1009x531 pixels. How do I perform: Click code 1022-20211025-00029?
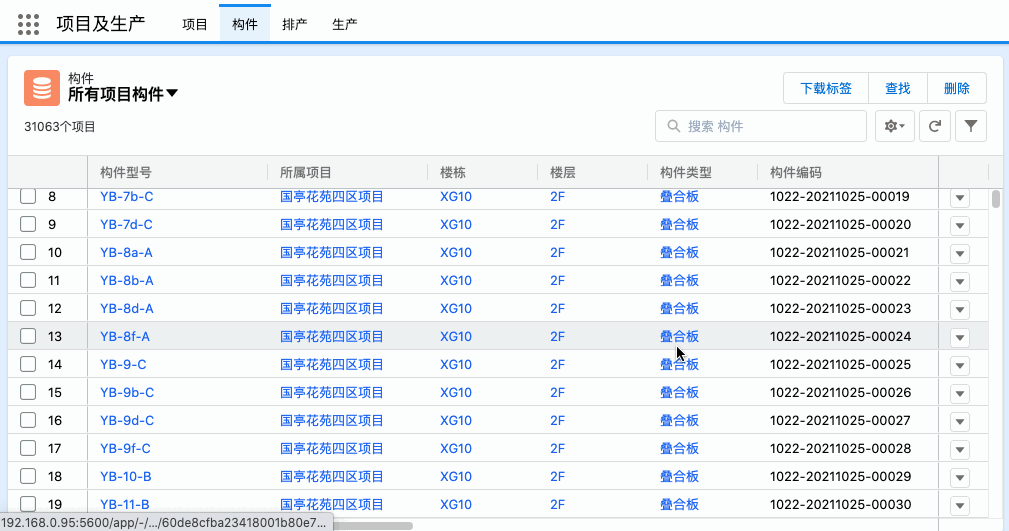(840, 476)
